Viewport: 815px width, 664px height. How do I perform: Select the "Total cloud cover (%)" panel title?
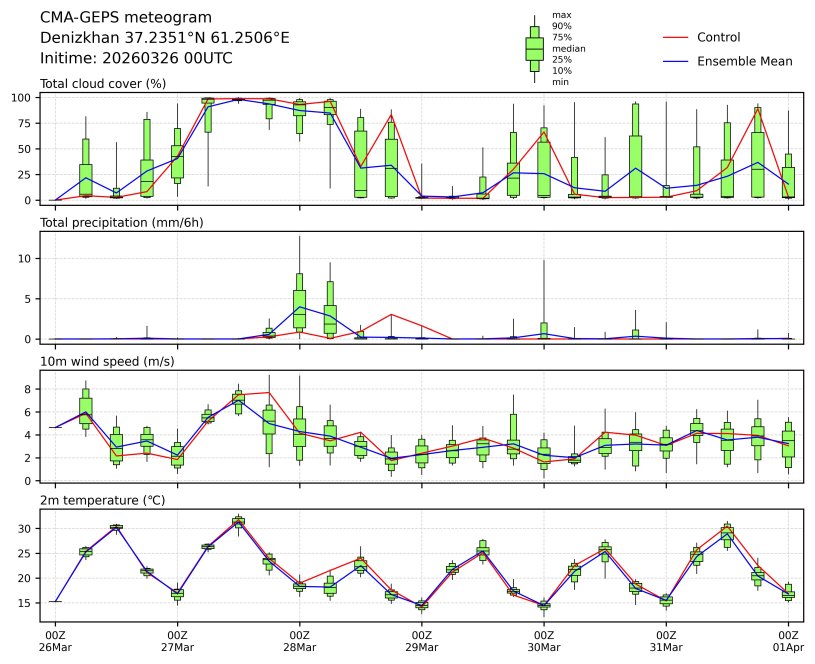coord(103,83)
